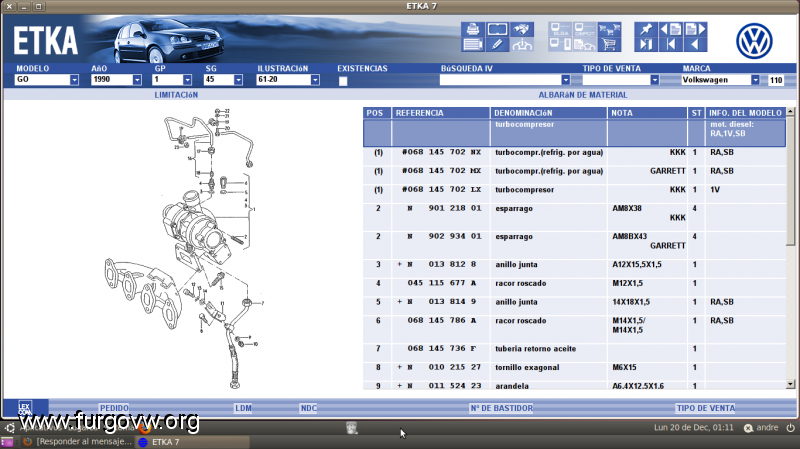Click the POS column header
Viewport: 800px width, 449px height.
(x=377, y=113)
